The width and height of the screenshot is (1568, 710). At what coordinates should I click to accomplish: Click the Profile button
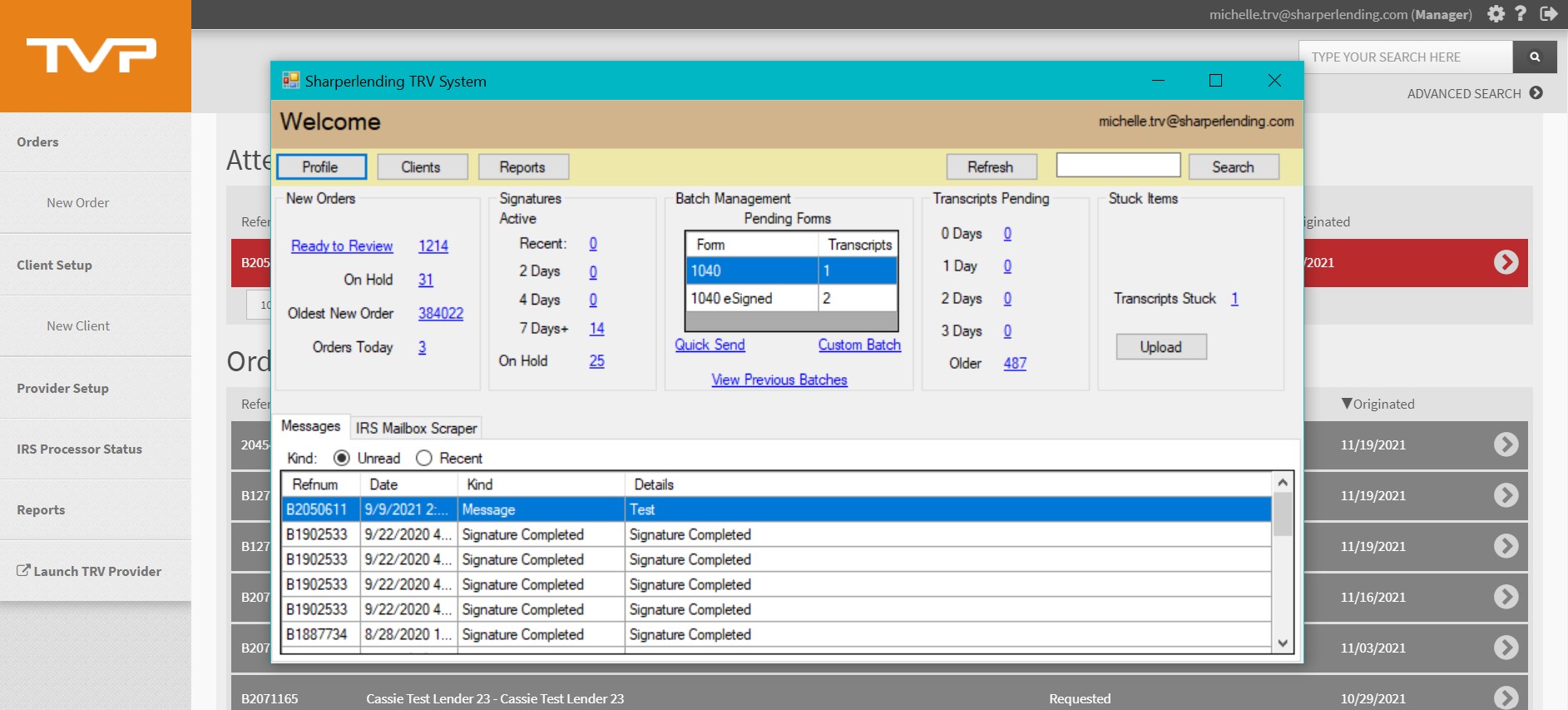coord(321,166)
